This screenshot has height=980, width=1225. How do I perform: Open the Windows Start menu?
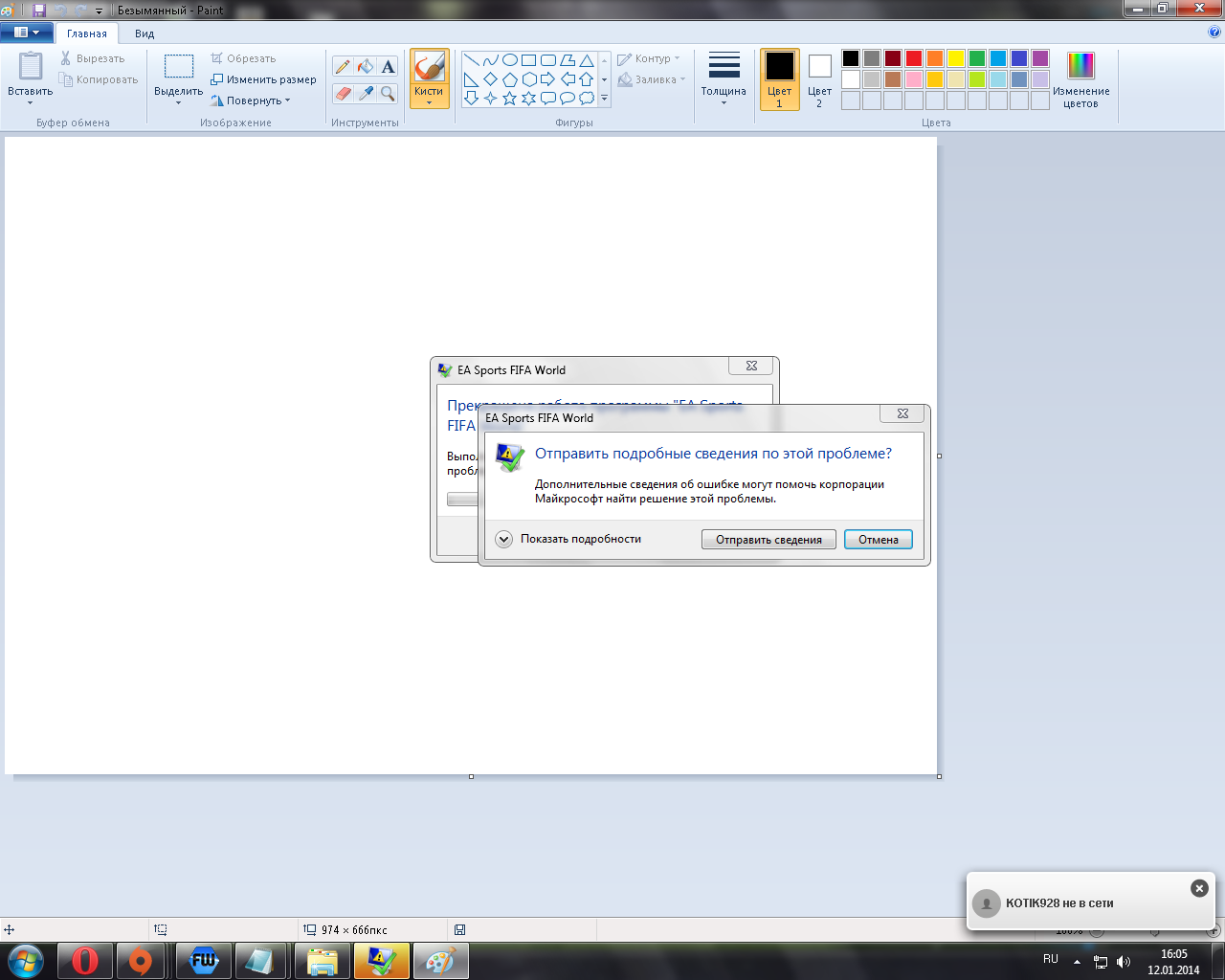coord(26,960)
